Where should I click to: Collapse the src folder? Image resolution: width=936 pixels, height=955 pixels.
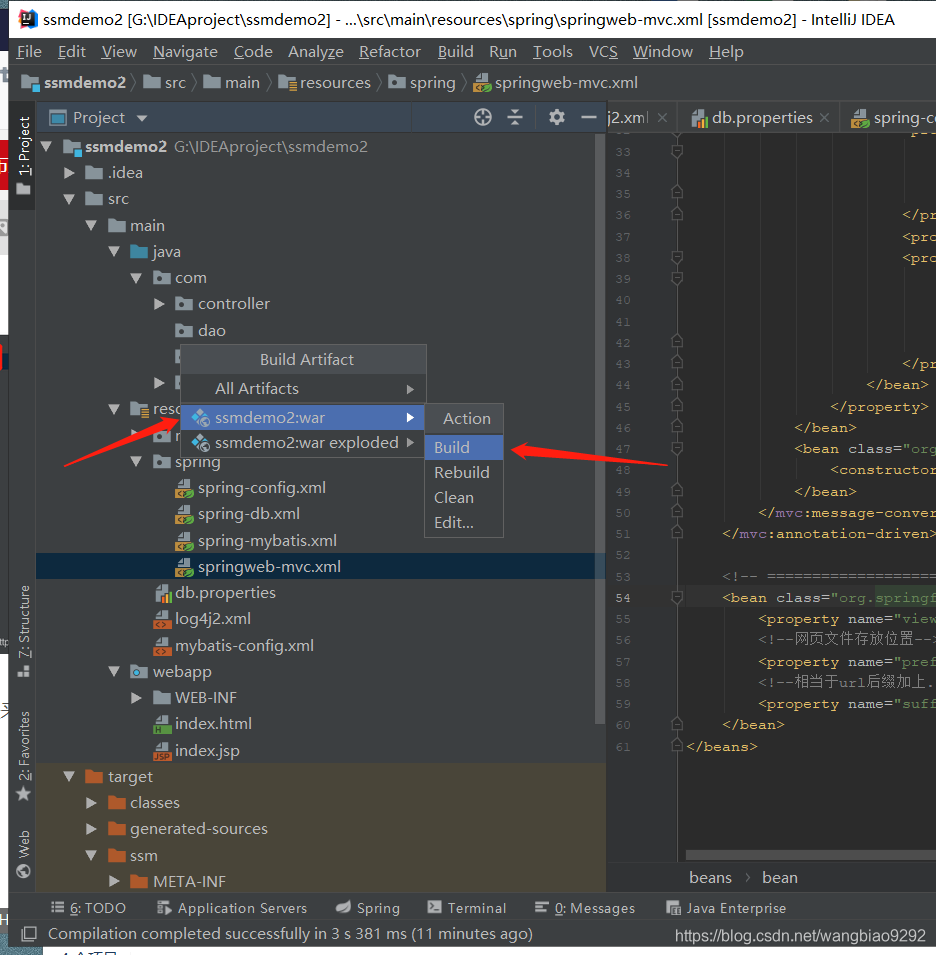pos(69,199)
